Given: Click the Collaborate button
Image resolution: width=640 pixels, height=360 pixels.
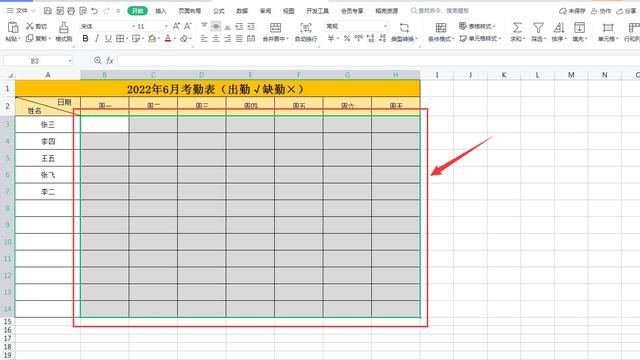Looking at the screenshot, I should [x=601, y=11].
